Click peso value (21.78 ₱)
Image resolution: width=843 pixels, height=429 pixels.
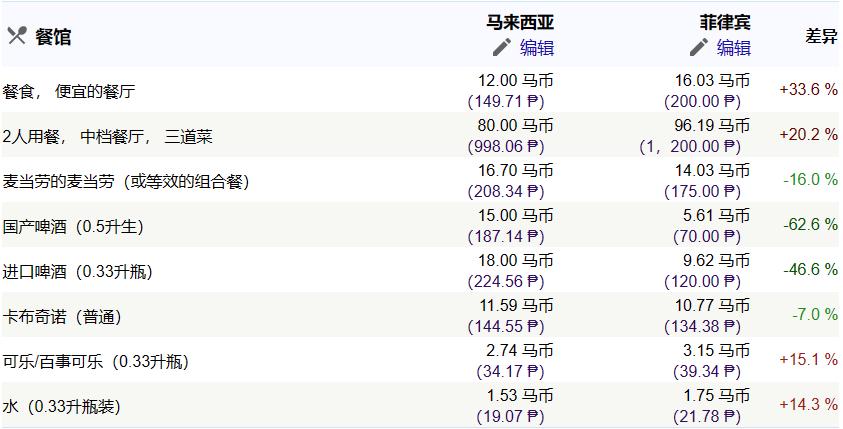707,417
